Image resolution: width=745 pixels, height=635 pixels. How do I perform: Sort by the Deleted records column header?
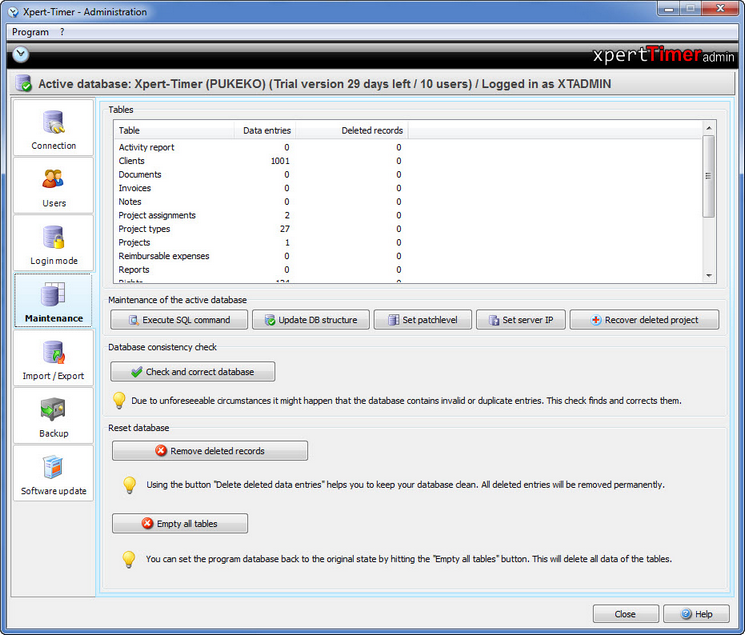click(x=352, y=130)
